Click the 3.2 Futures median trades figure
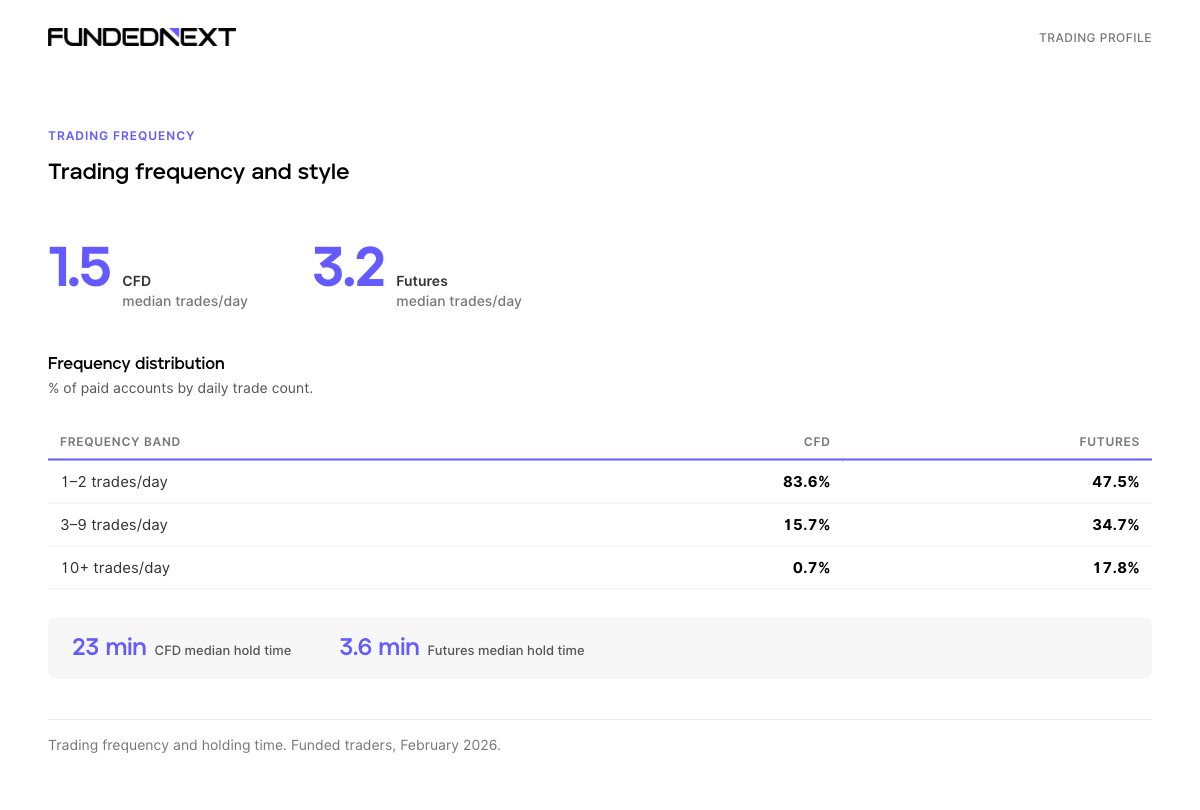The image size is (1200, 810). click(349, 268)
